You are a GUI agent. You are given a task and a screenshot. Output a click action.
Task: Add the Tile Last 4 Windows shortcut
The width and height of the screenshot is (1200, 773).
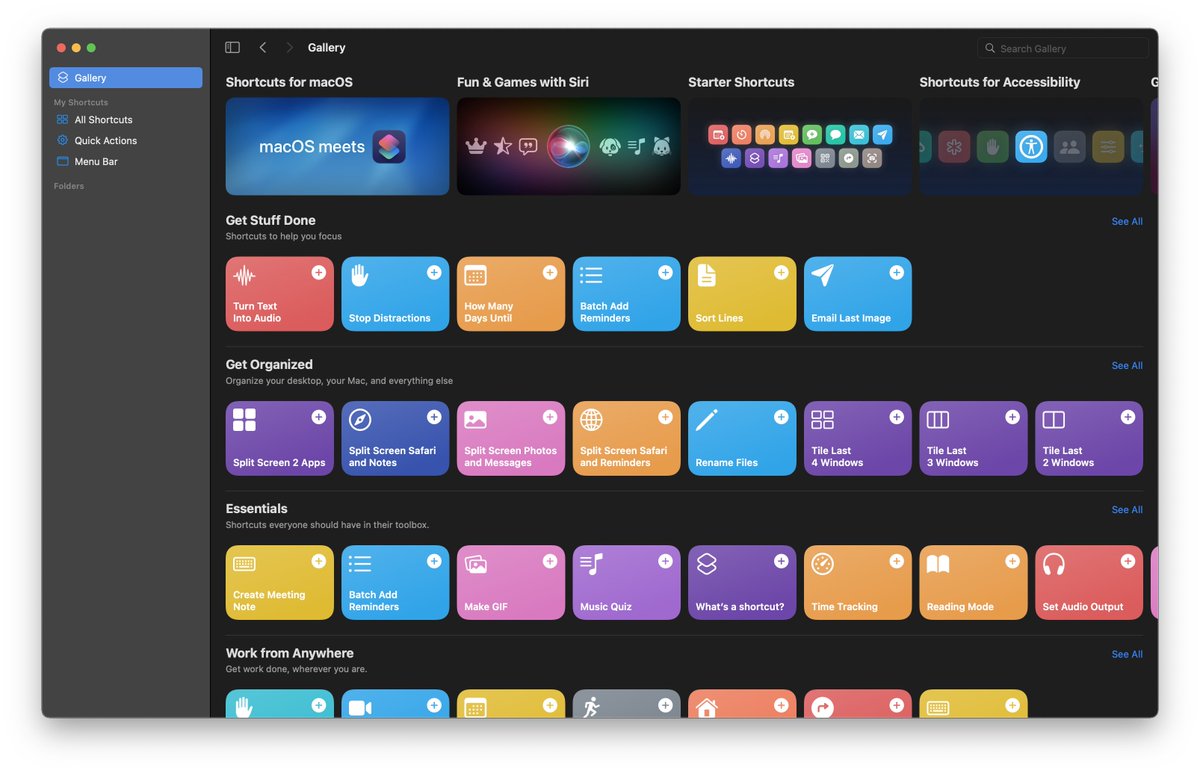[897, 417]
